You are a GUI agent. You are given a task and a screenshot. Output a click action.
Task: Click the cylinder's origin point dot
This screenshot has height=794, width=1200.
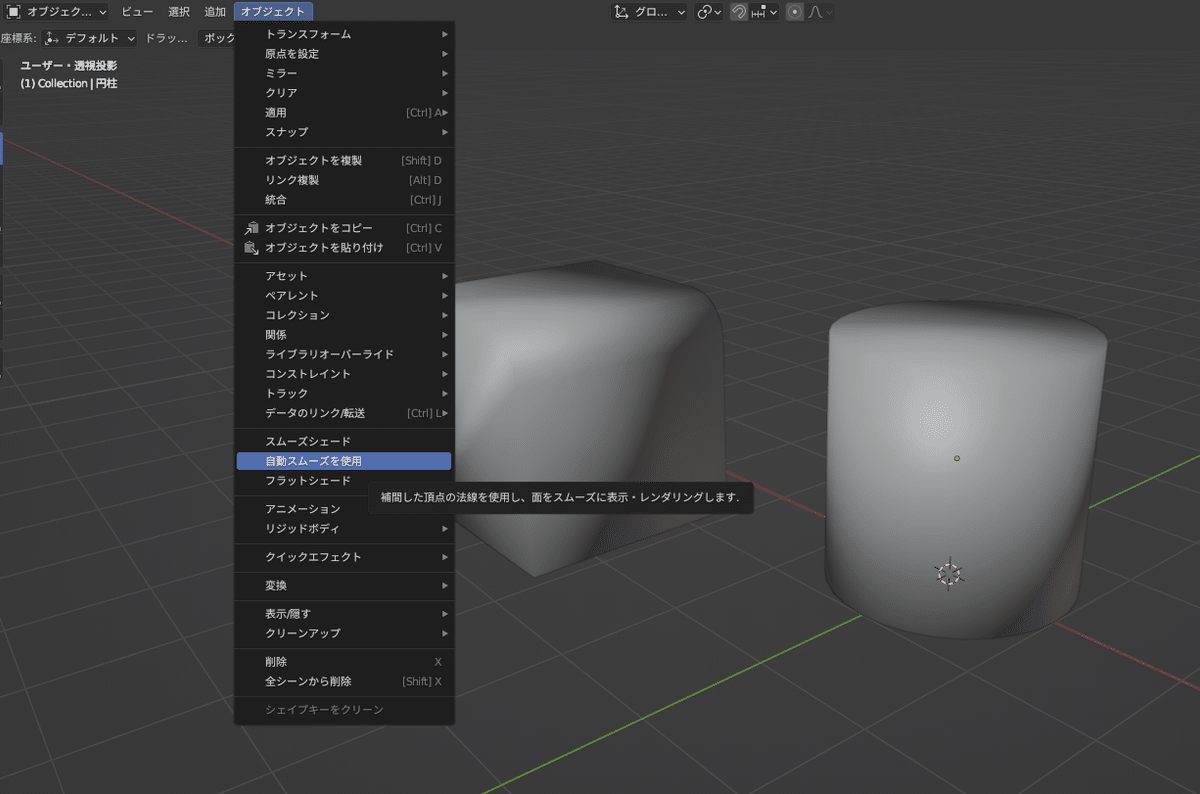point(957,458)
